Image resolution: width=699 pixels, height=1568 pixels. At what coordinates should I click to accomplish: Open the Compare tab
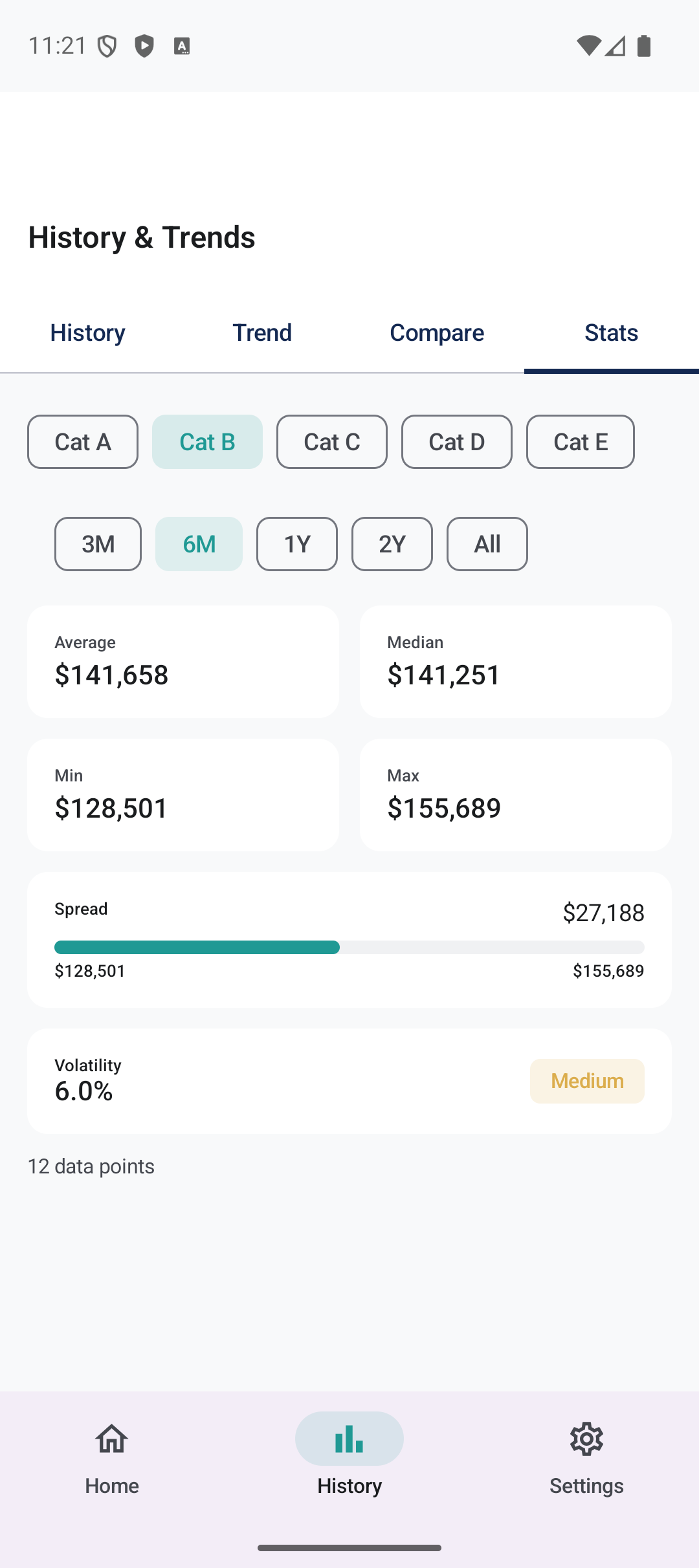(437, 333)
